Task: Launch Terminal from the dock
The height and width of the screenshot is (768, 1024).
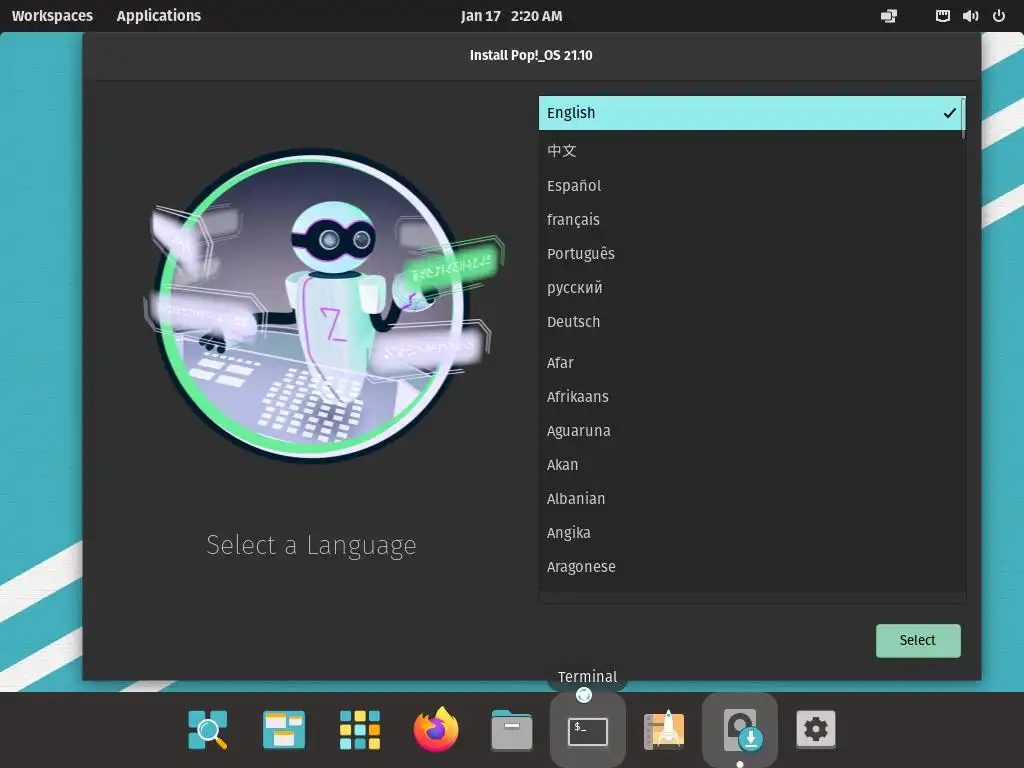Action: (588, 731)
